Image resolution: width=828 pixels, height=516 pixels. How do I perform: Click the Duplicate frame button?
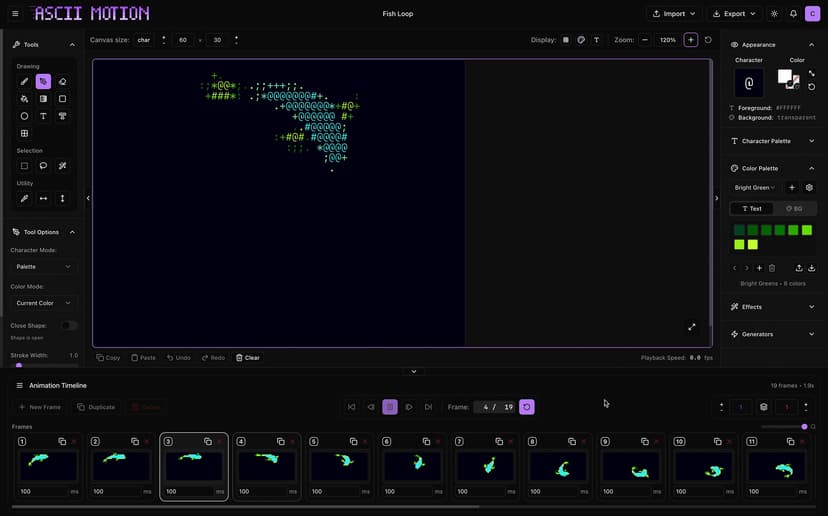tap(96, 407)
